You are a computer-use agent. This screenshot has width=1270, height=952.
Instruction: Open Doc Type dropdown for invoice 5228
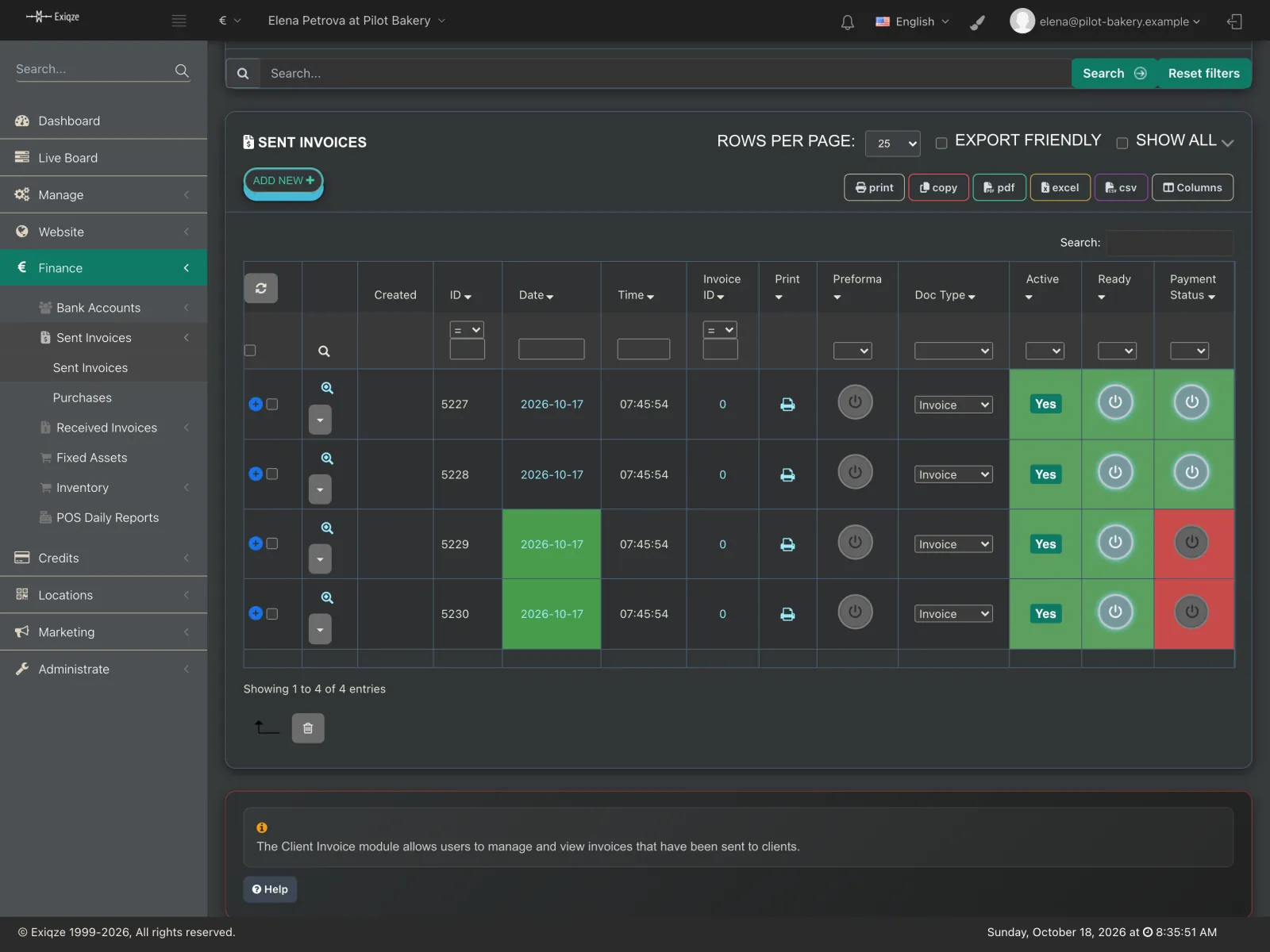953,474
